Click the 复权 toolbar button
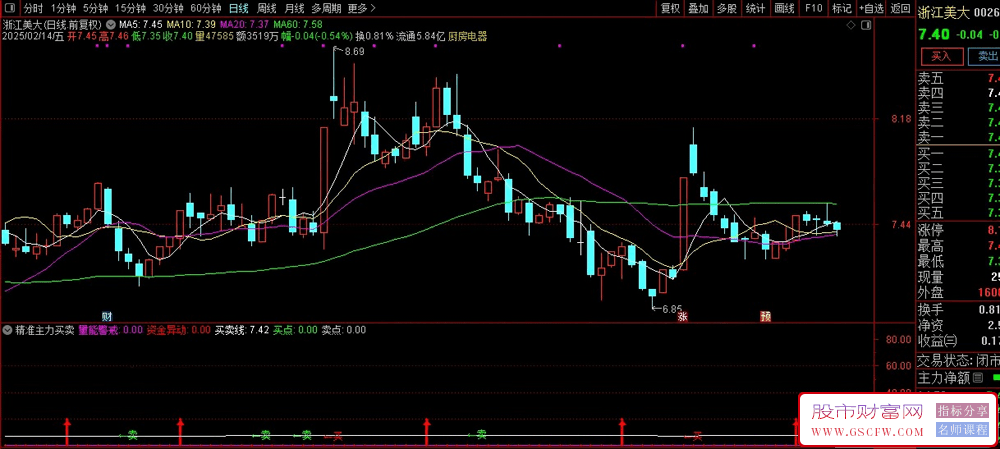The image size is (1000, 449). pyautogui.click(x=670, y=8)
